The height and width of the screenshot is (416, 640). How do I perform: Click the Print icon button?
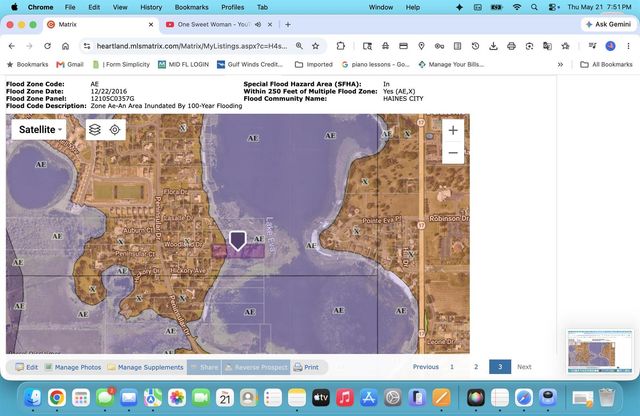pos(306,367)
